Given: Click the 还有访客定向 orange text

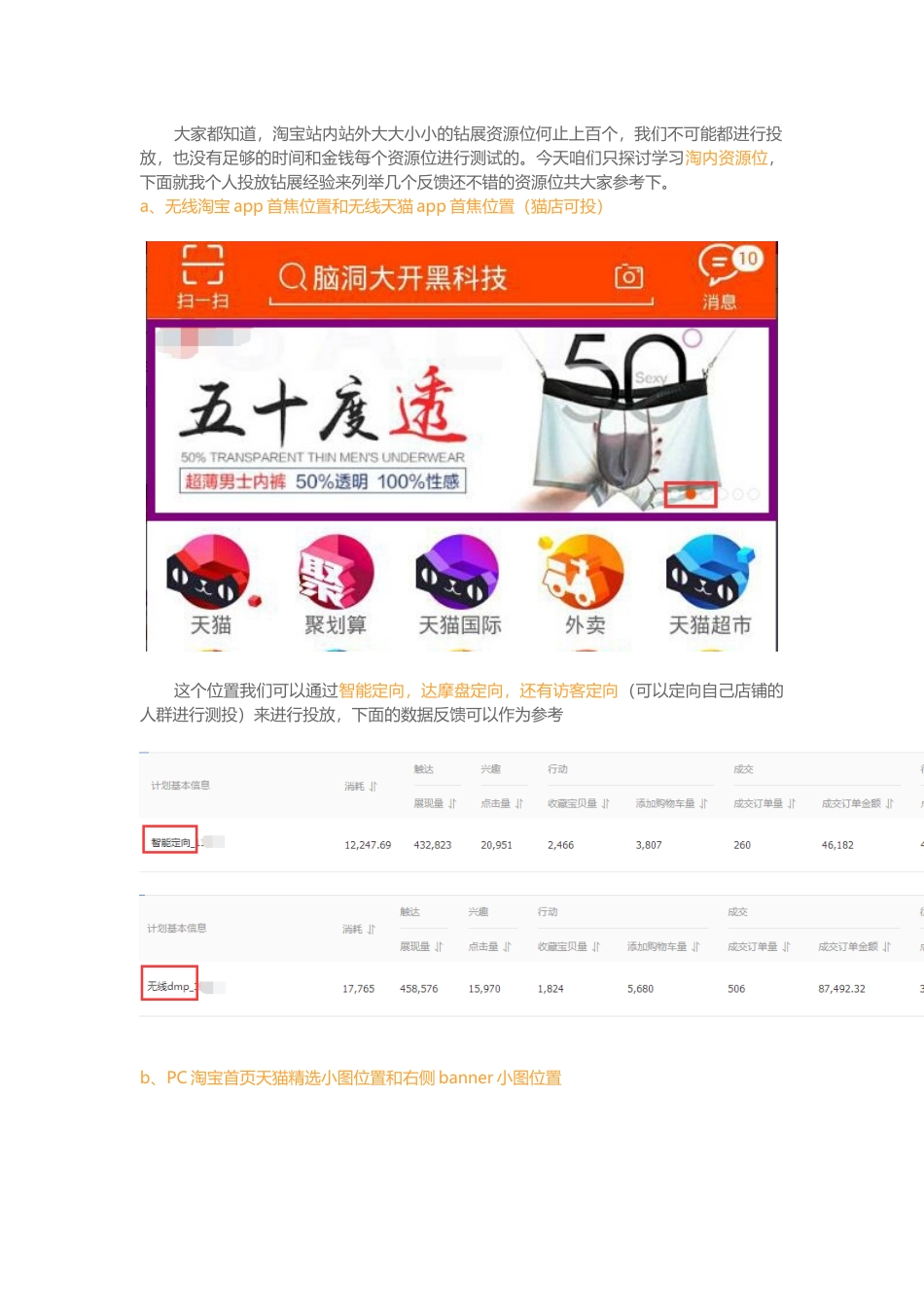Looking at the screenshot, I should point(568,690).
